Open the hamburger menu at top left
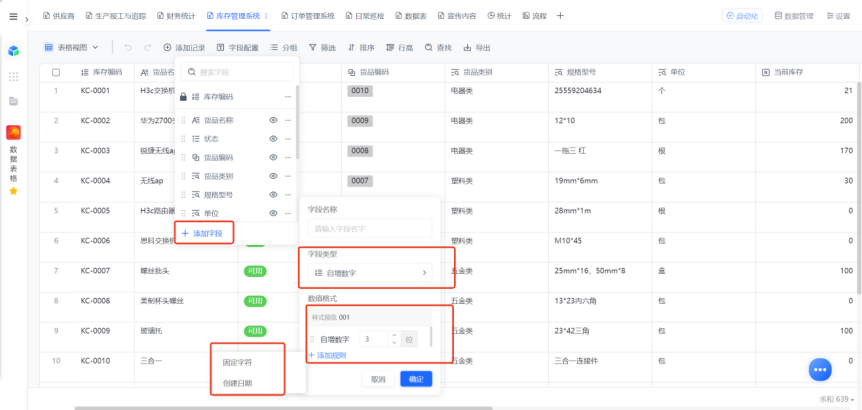Image resolution: width=862 pixels, height=410 pixels. [x=13, y=16]
